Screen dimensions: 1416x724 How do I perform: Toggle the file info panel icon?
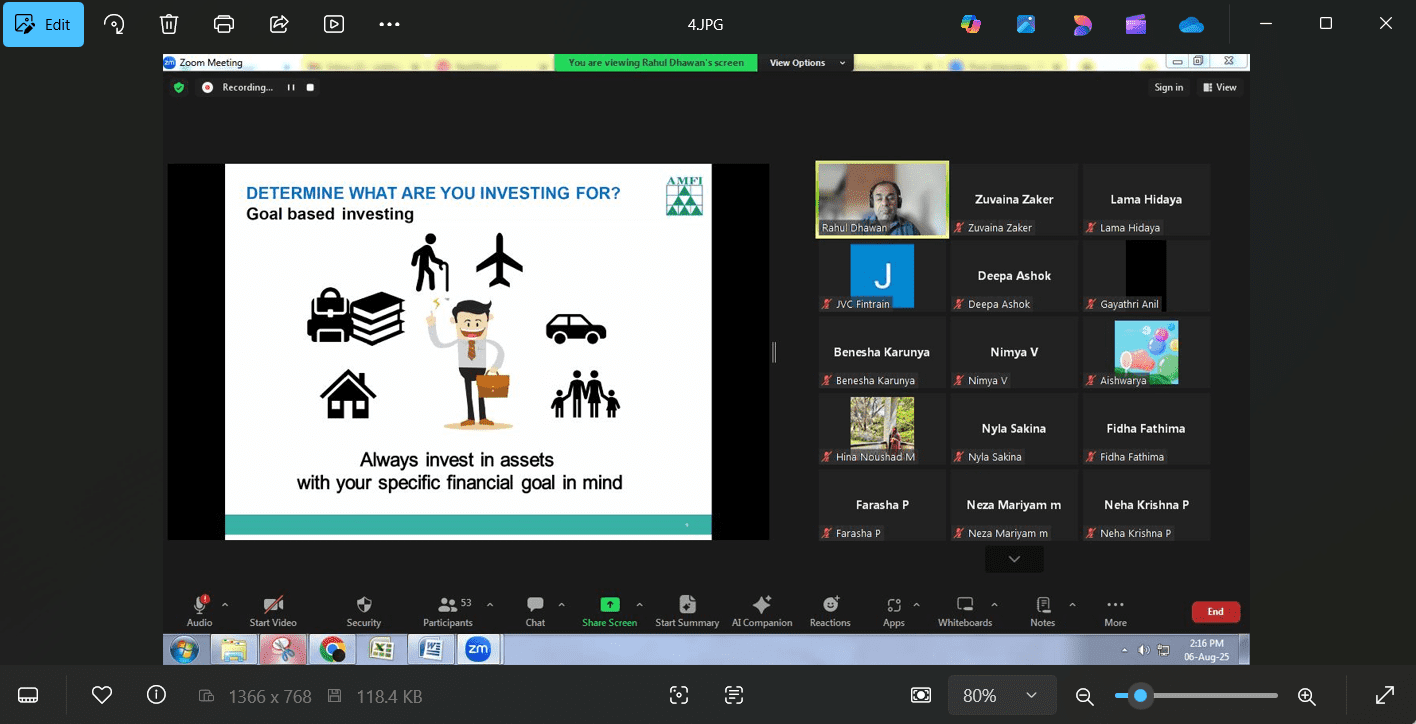(x=156, y=695)
